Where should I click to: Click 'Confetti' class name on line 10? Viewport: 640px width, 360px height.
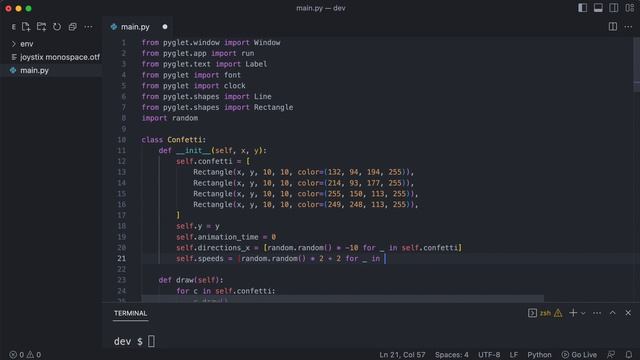pos(185,140)
